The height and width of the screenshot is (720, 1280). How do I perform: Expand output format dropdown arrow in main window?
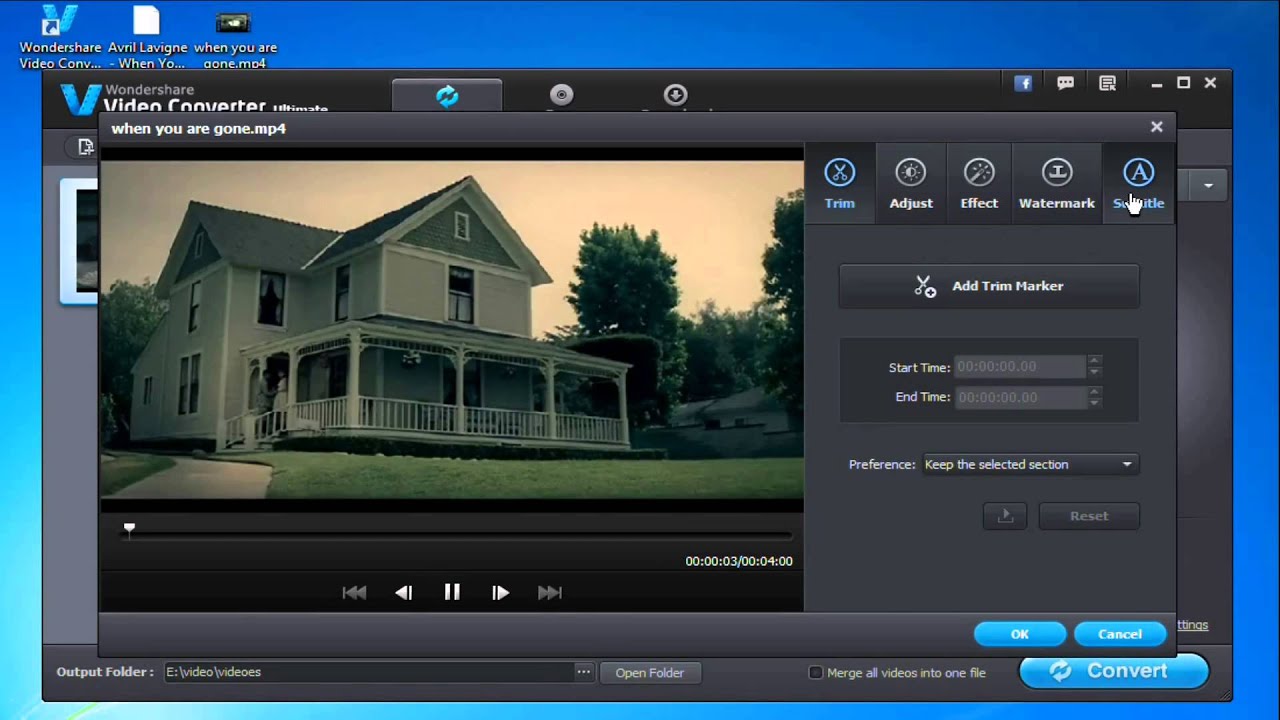coord(1208,185)
